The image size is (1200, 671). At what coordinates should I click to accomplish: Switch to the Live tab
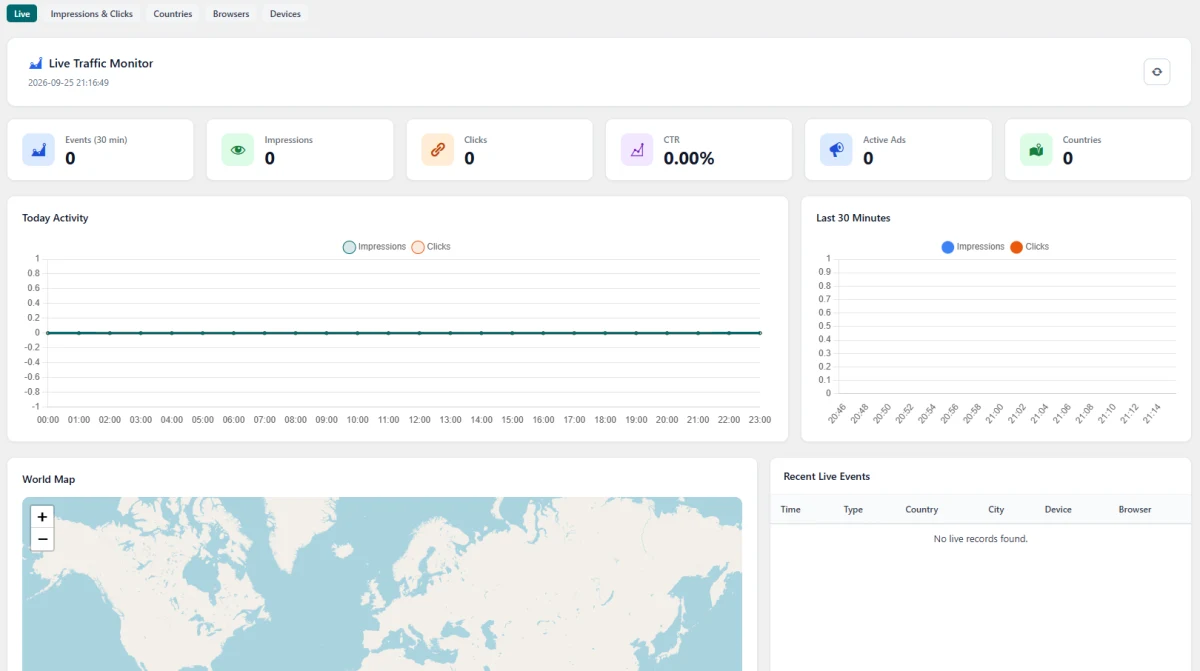pyautogui.click(x=22, y=14)
